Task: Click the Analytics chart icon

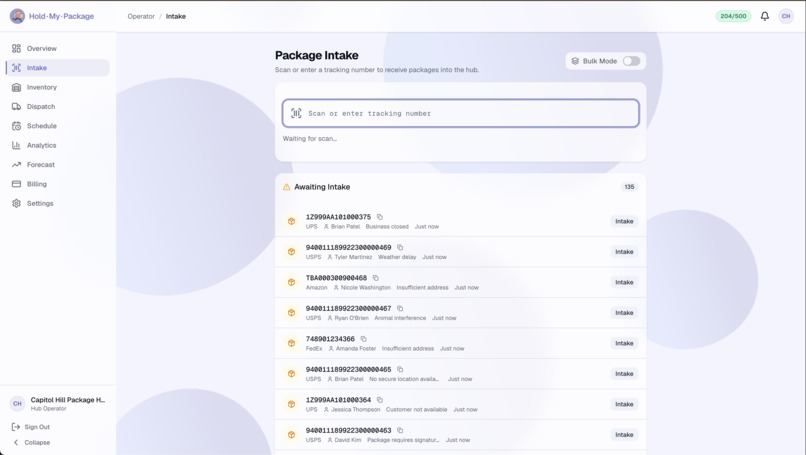Action: [x=16, y=145]
